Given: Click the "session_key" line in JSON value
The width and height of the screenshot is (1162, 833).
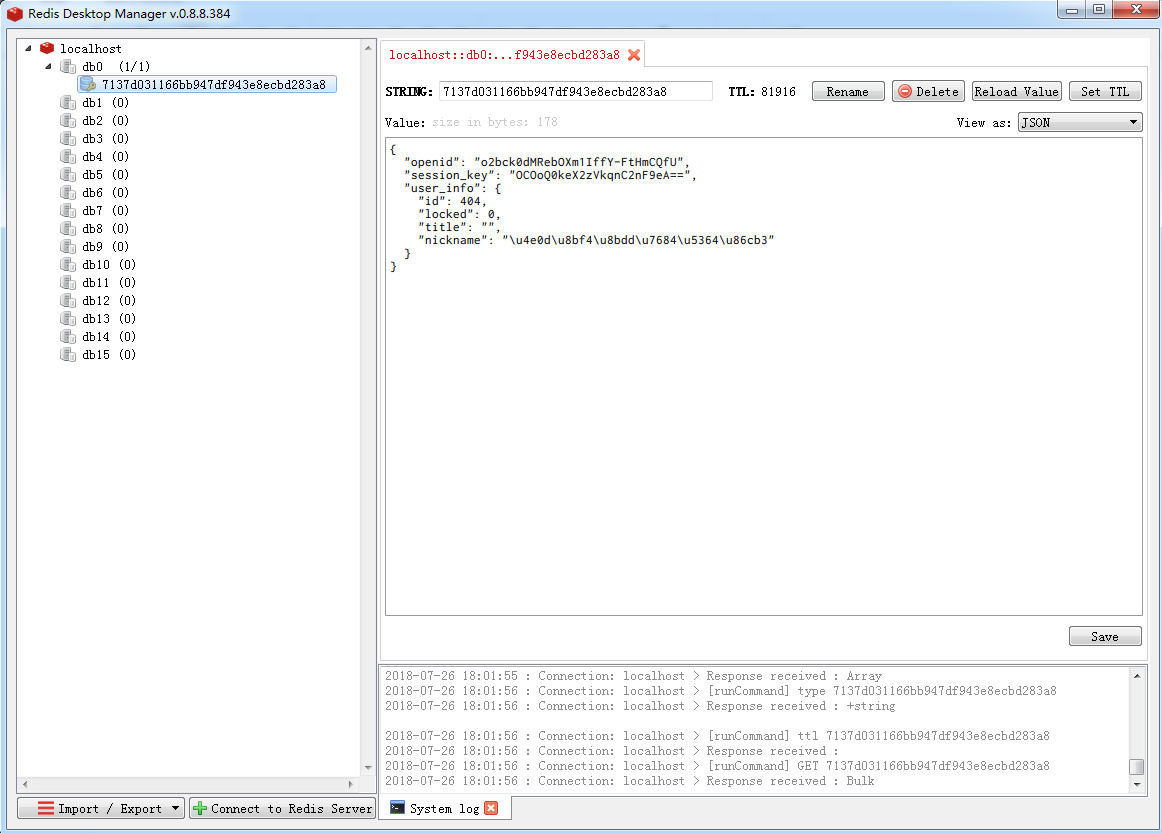Looking at the screenshot, I should pyautogui.click(x=550, y=176).
